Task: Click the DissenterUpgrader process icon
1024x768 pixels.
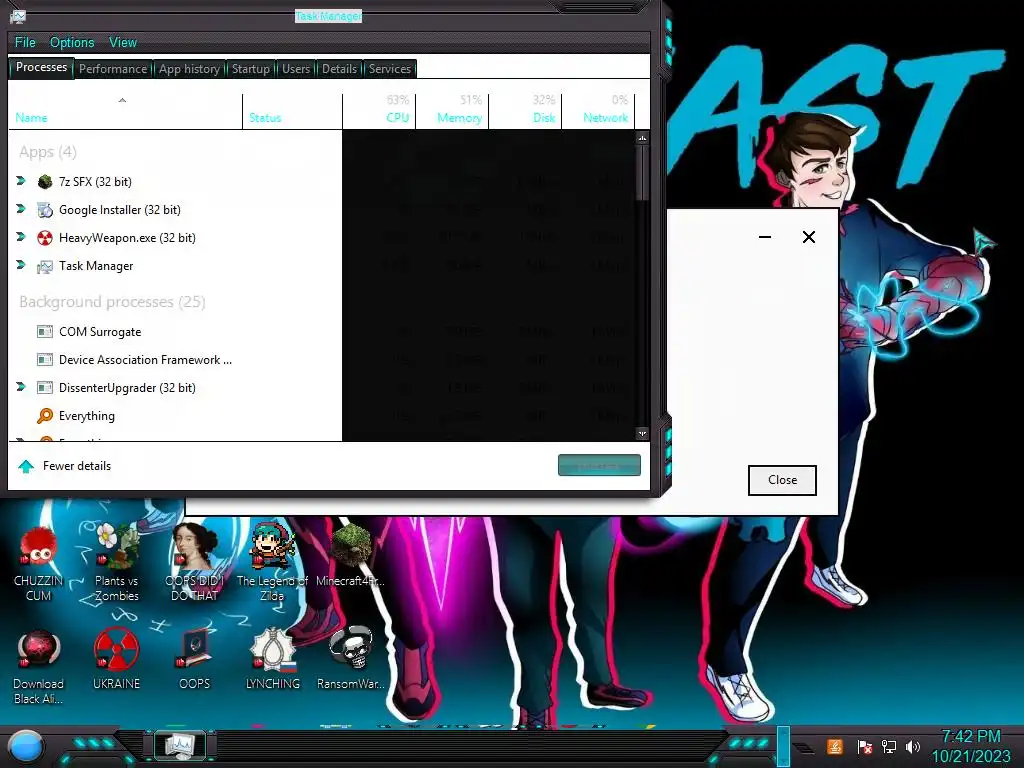Action: [44, 388]
